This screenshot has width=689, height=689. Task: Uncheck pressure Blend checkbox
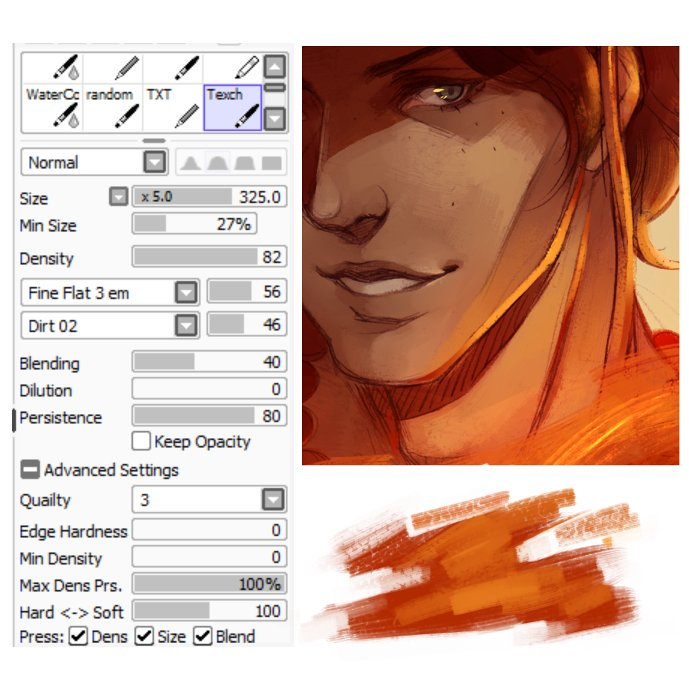pos(203,636)
